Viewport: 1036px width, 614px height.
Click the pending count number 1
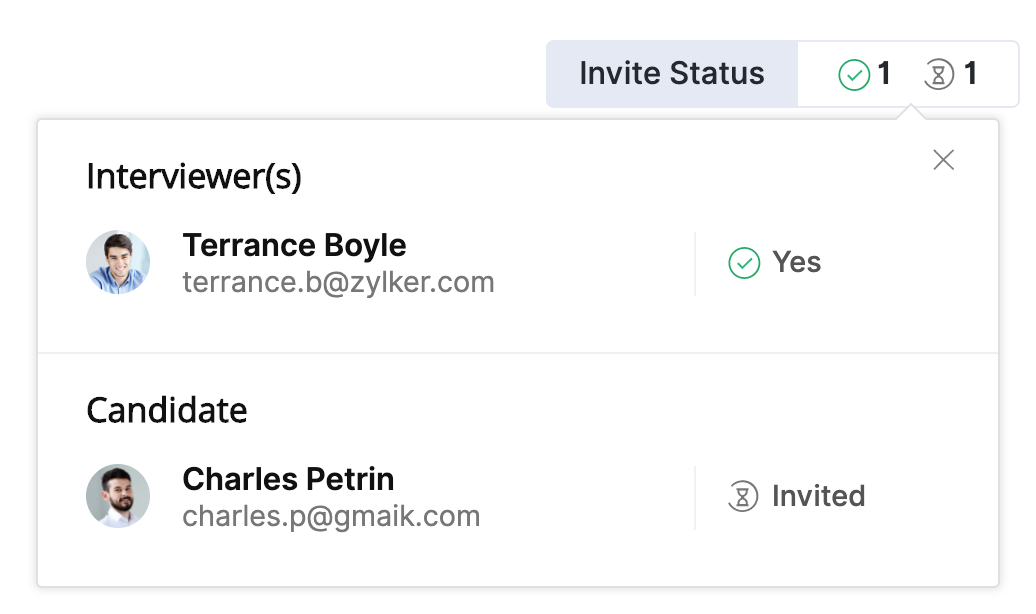[970, 75]
